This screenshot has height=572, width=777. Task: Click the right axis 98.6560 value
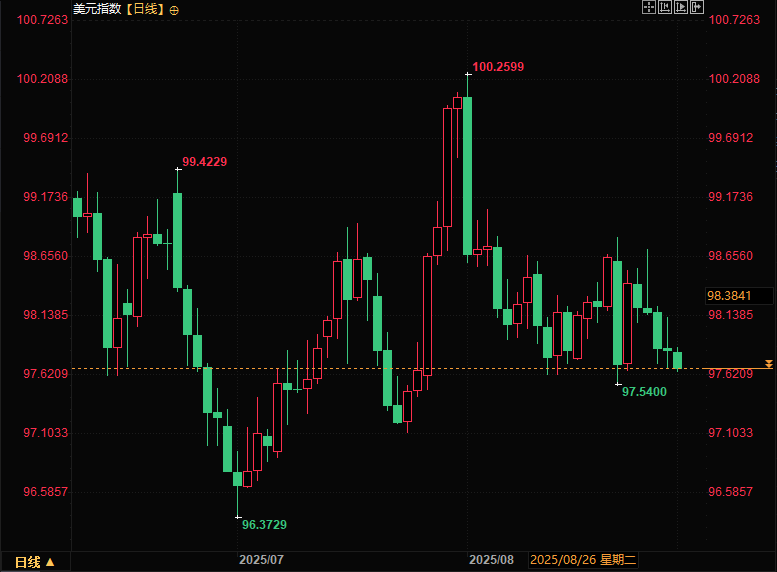pos(730,256)
